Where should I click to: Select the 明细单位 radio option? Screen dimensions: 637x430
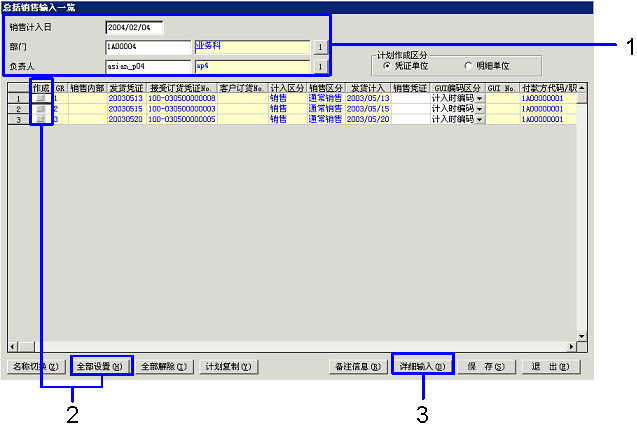[468, 66]
